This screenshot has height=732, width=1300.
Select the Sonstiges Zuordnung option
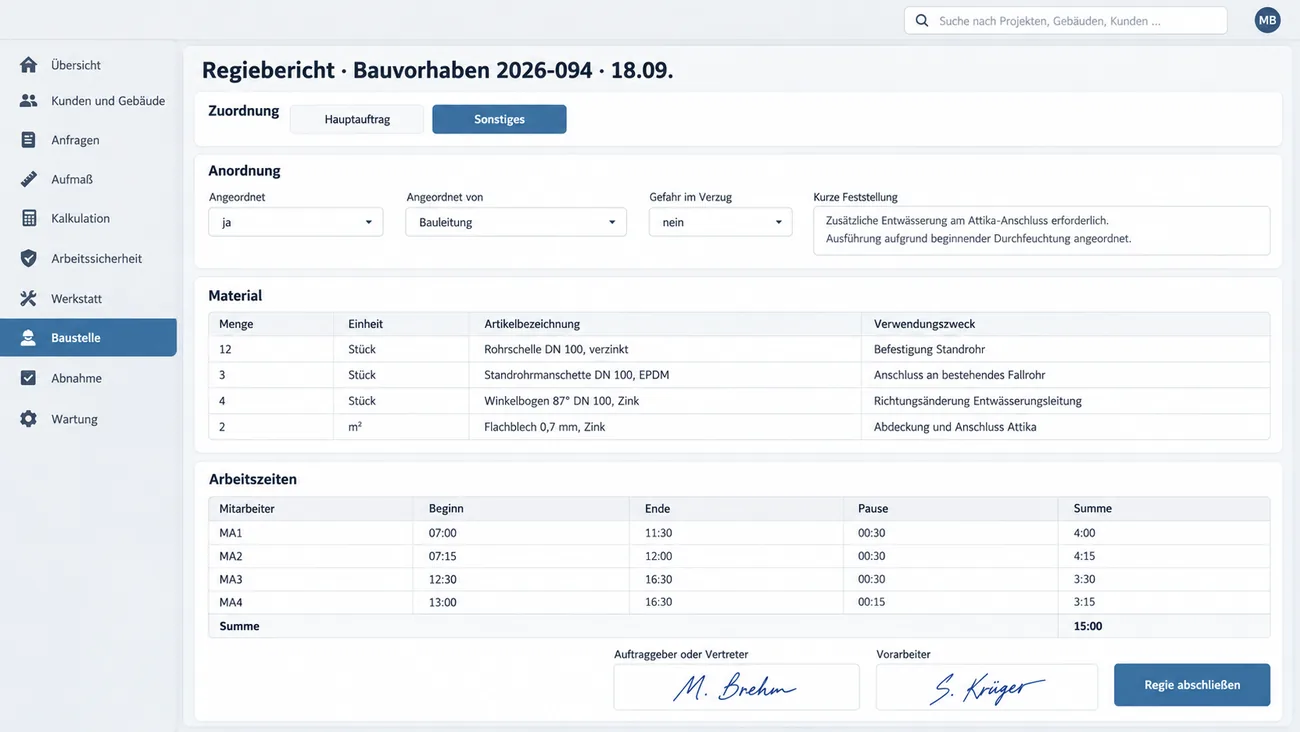pyautogui.click(x=499, y=119)
